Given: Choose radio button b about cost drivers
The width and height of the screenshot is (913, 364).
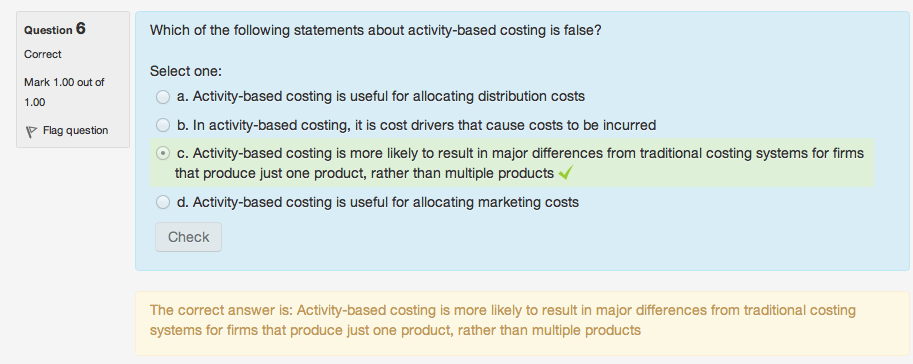Looking at the screenshot, I should 163,125.
